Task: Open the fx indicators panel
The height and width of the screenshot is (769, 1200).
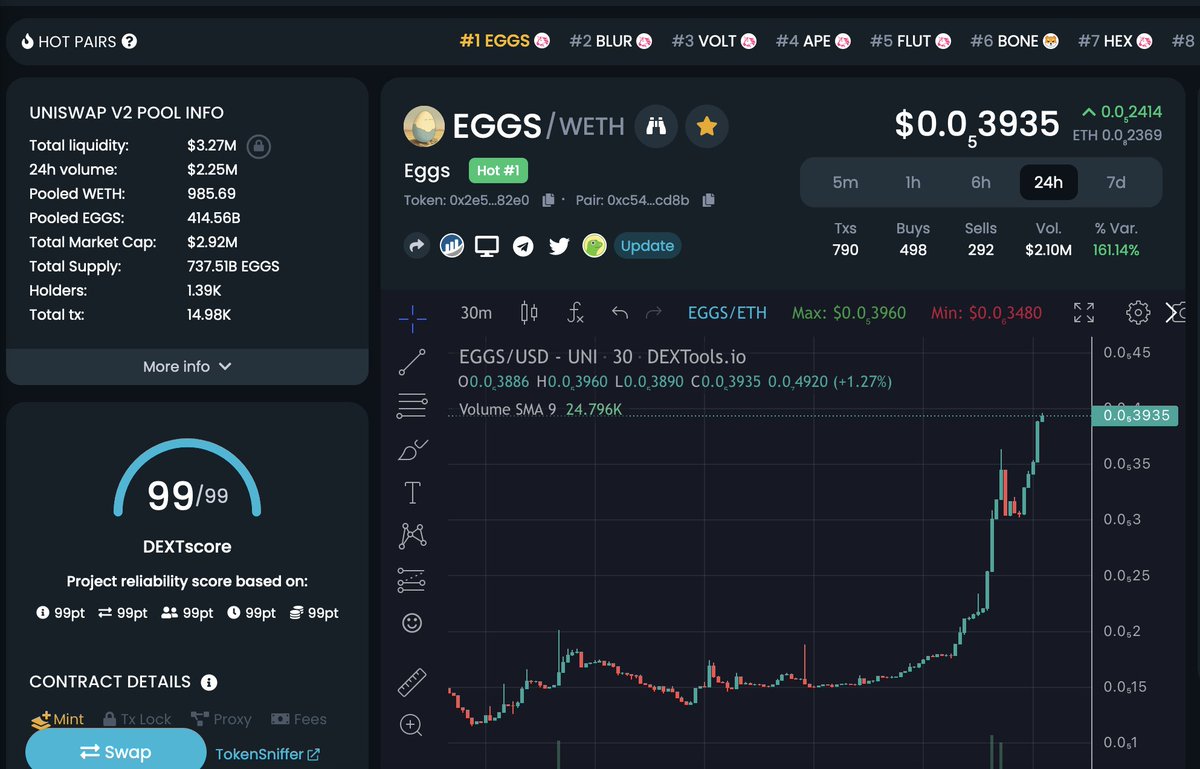Action: [575, 313]
